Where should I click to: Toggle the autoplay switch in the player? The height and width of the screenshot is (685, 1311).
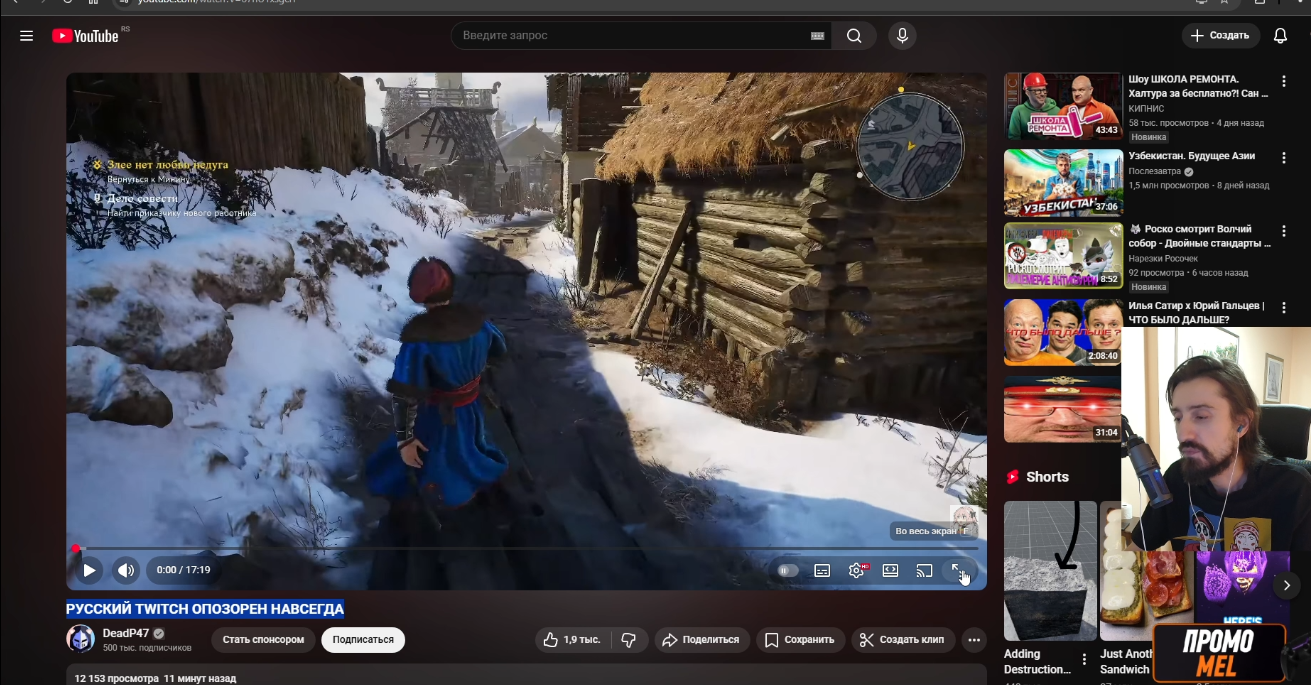788,570
